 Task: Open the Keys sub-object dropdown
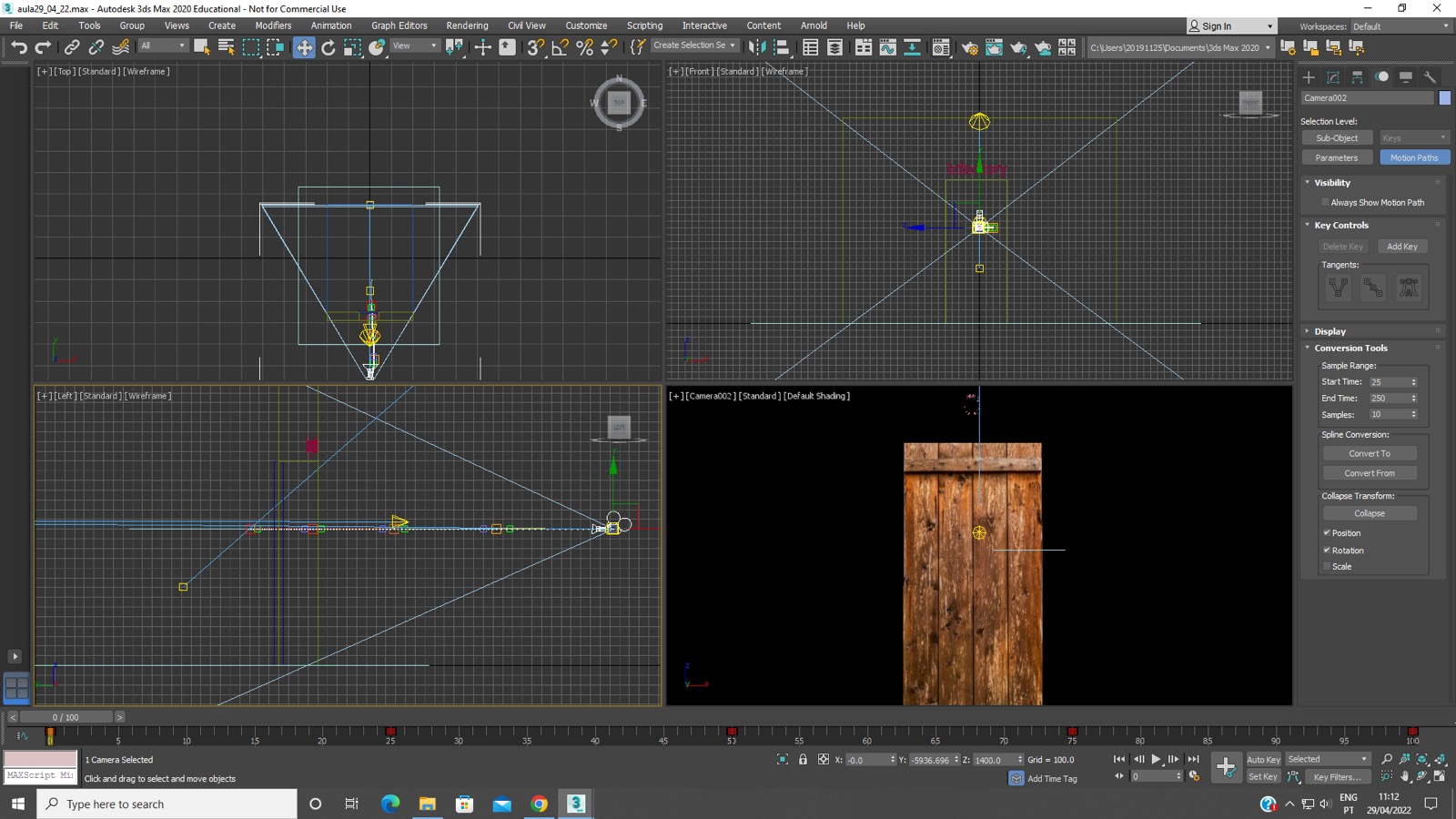pyautogui.click(x=1414, y=138)
